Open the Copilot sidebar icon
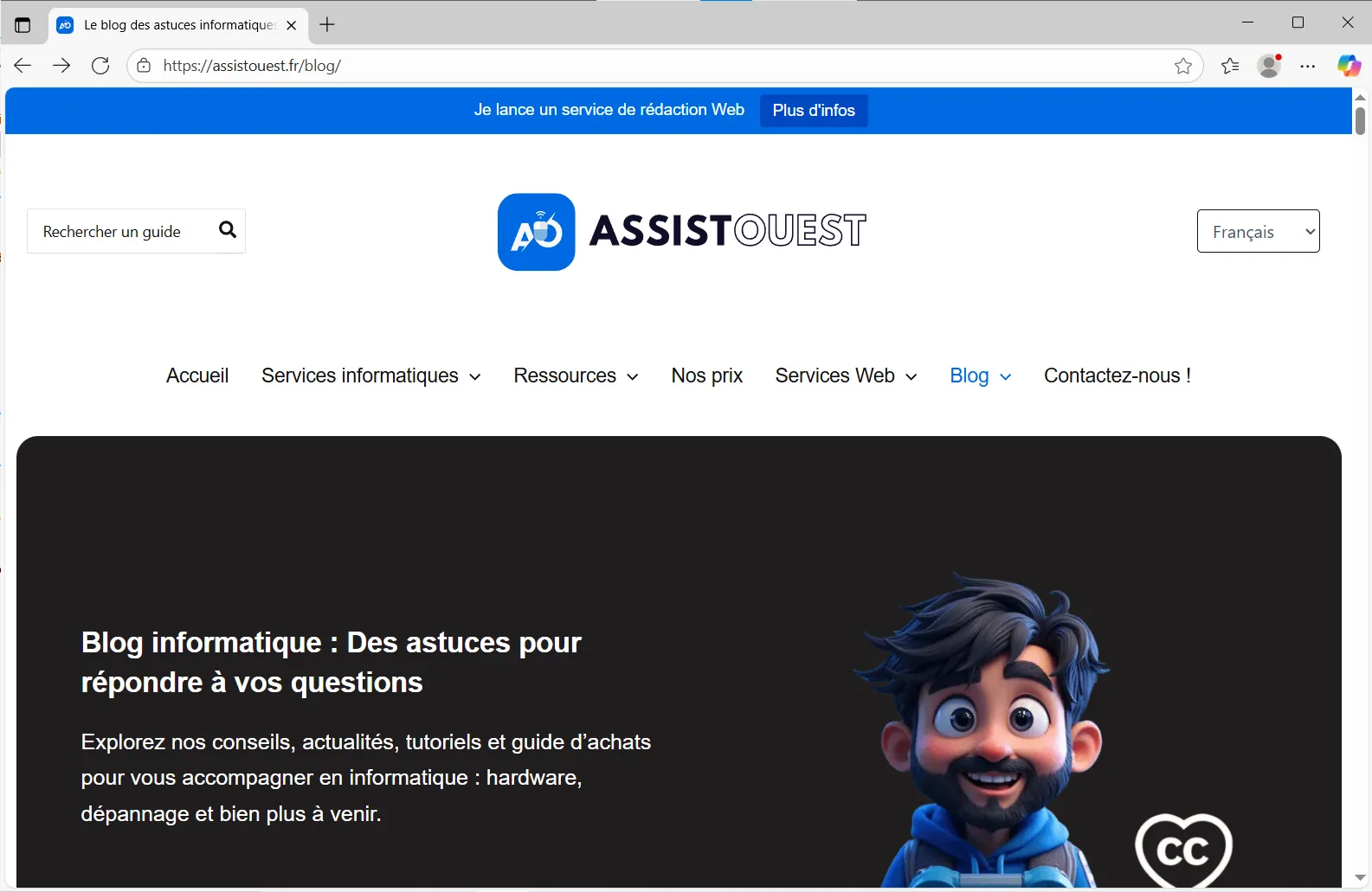The height and width of the screenshot is (892, 1372). (1349, 66)
